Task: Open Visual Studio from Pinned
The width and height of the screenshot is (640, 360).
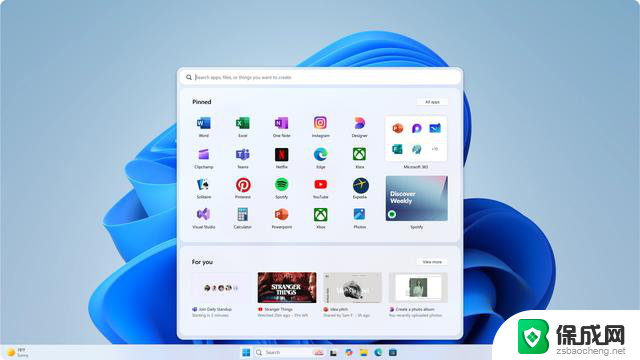Action: pyautogui.click(x=203, y=214)
